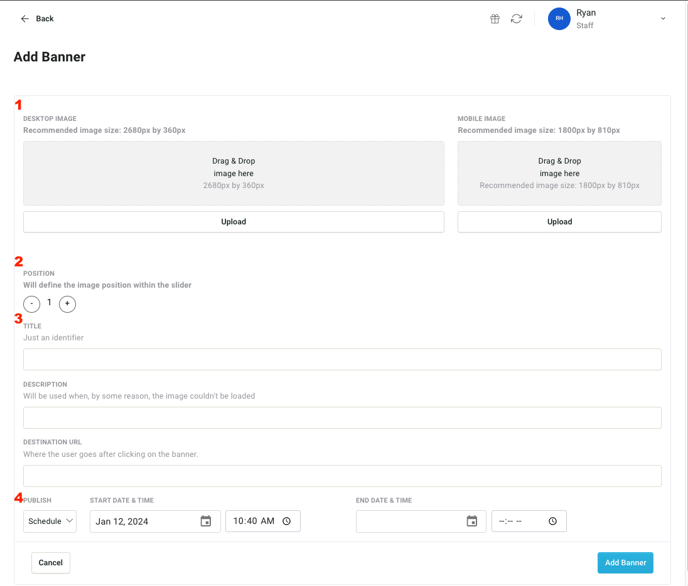Screen dimensions: 688x586
Task: Click the refresh sync icon
Action: point(517,19)
